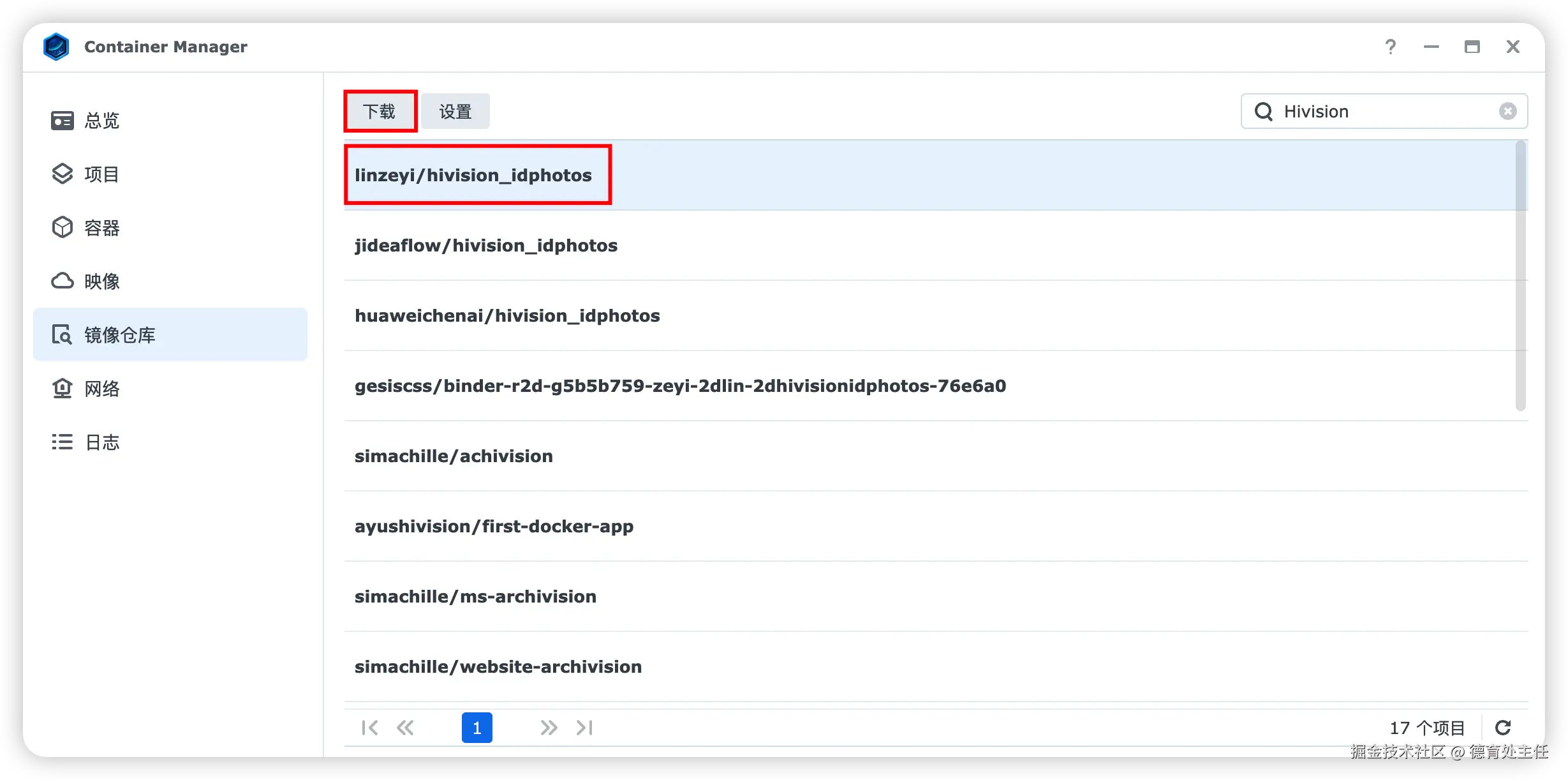
Task: Go to the 项目 section
Action: click(170, 174)
